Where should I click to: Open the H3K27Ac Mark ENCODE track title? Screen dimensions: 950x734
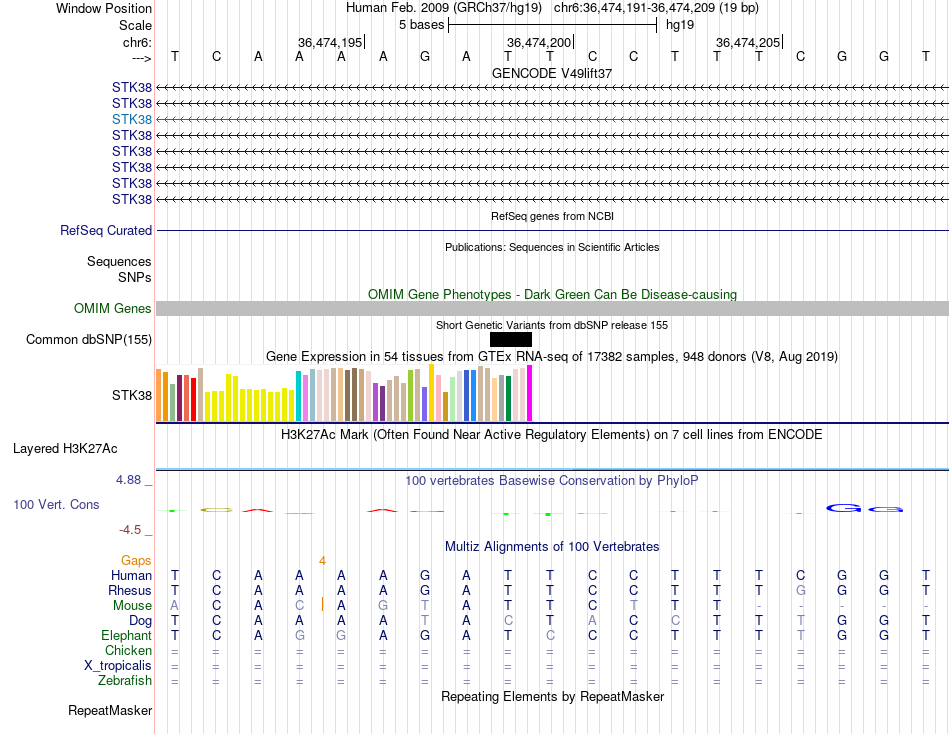552,435
